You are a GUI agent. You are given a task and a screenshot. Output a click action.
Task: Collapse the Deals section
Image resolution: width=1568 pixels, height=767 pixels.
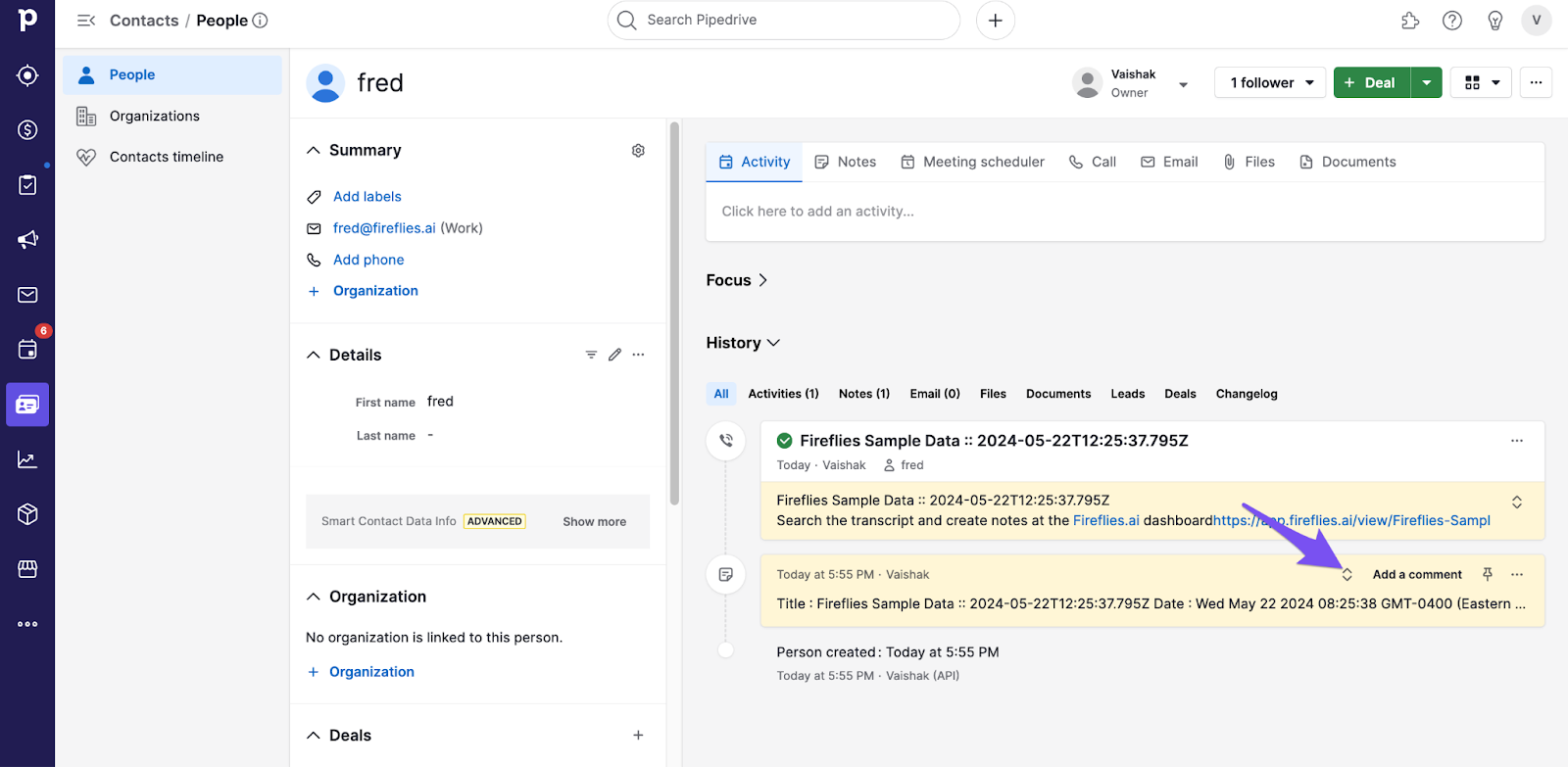314,736
